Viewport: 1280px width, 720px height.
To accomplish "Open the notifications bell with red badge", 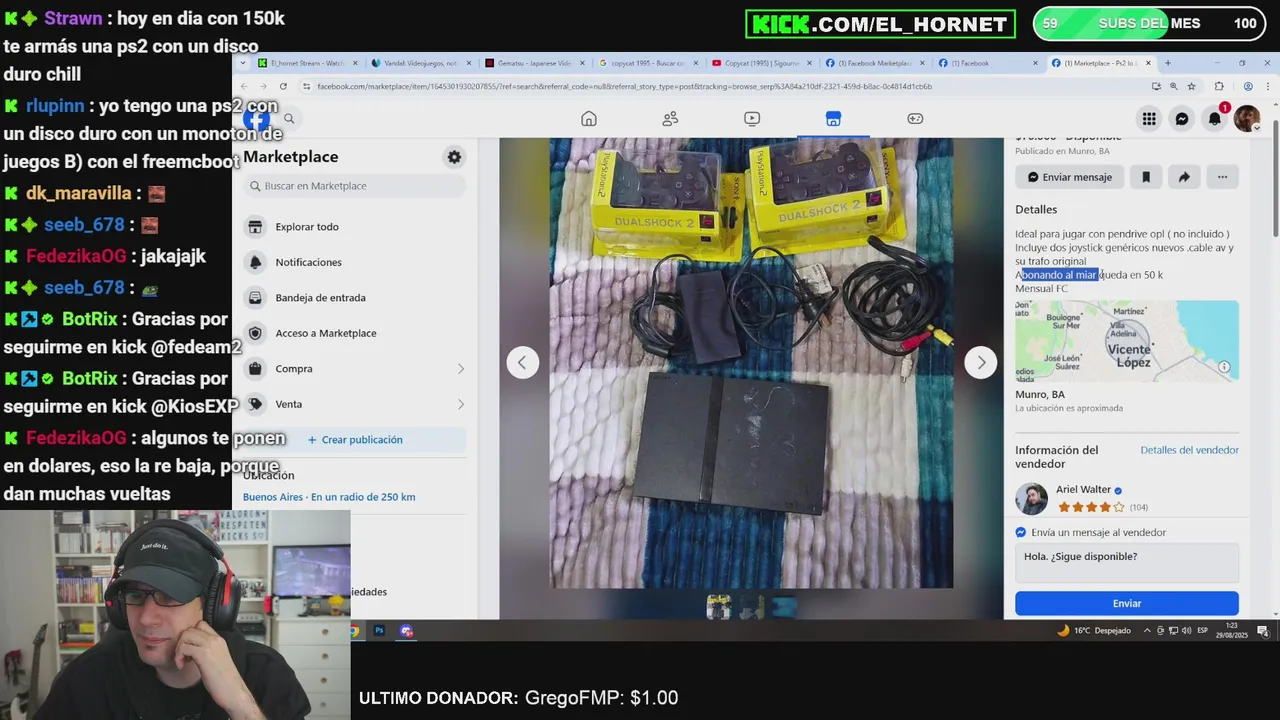I will (x=1215, y=118).
